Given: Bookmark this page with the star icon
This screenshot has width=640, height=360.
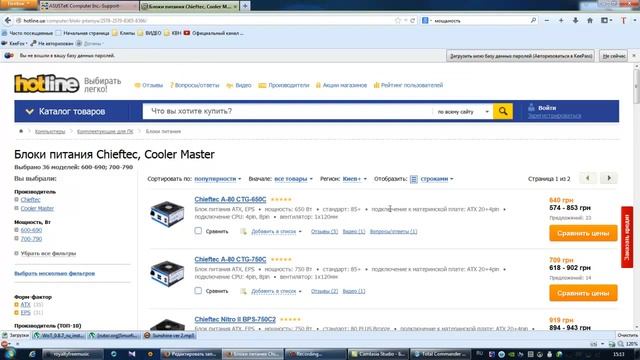Looking at the screenshot, I should pos(398,20).
